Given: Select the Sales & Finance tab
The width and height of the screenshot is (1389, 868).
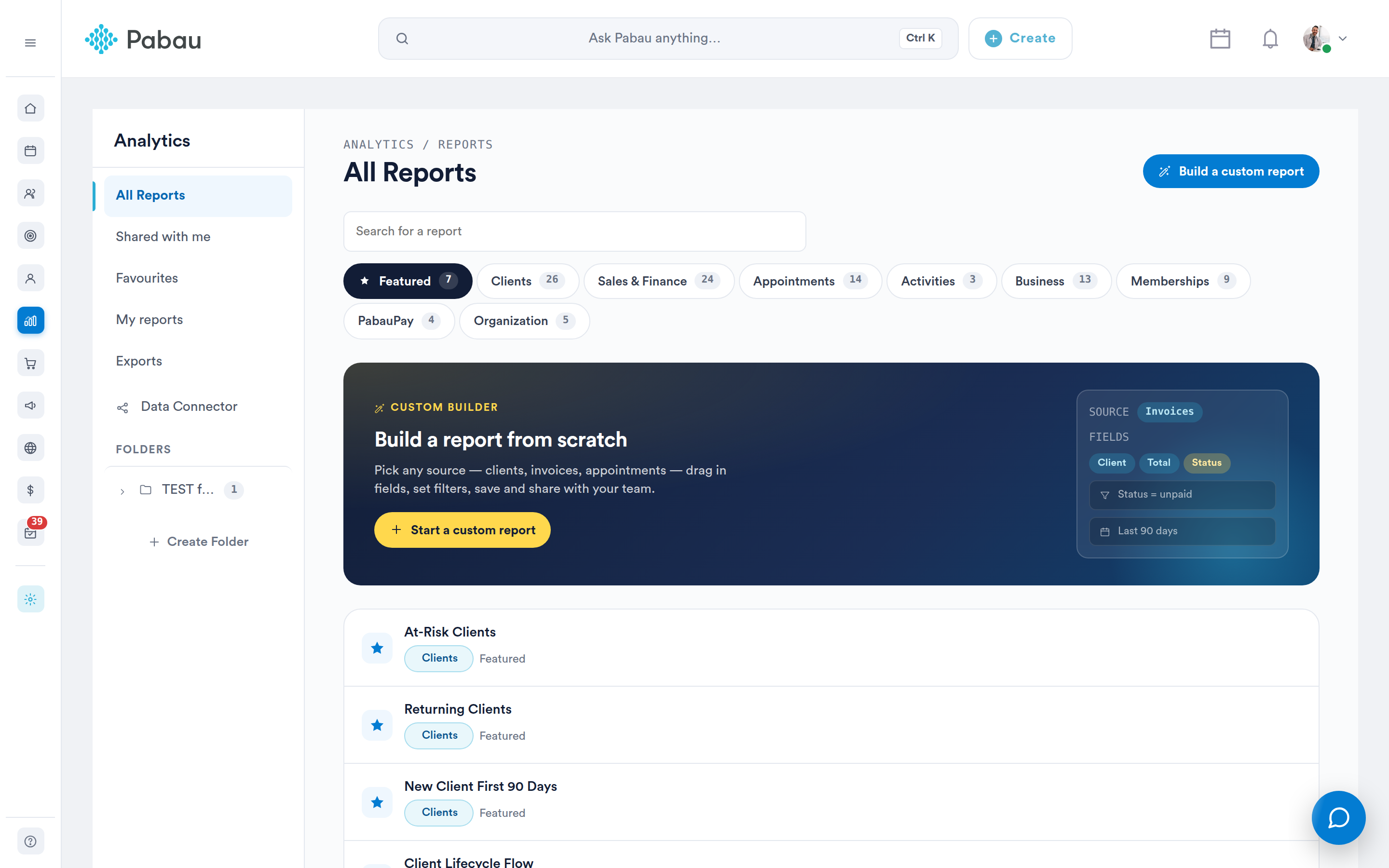Looking at the screenshot, I should pyautogui.click(x=659, y=281).
